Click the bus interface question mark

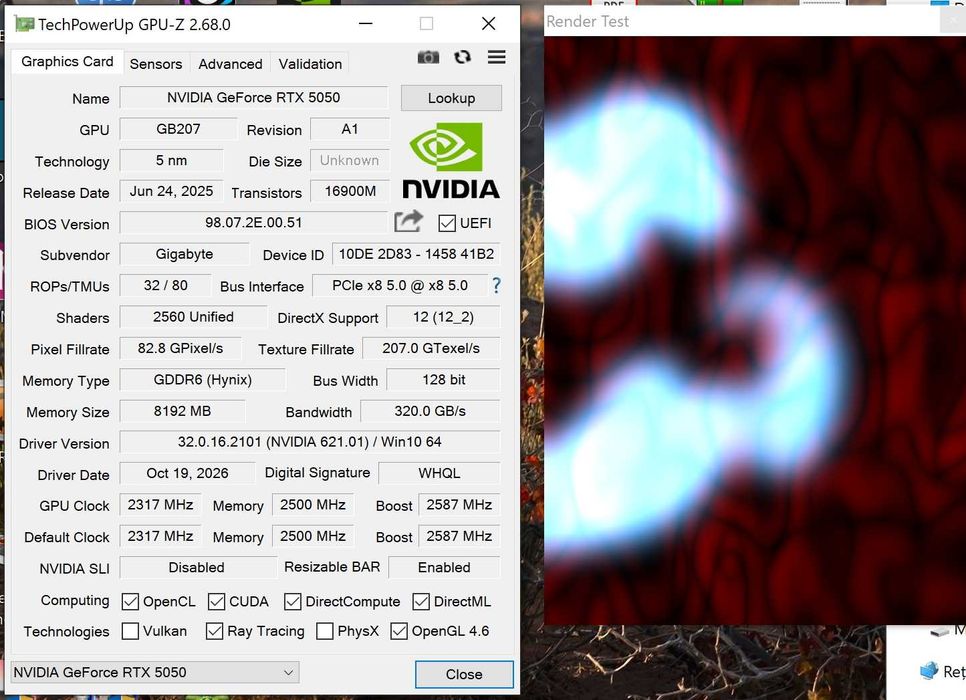pyautogui.click(x=496, y=285)
